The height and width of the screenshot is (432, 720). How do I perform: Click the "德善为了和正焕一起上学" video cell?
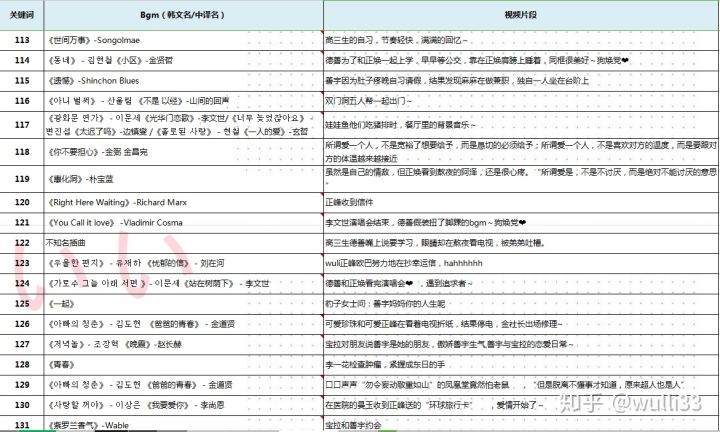click(521, 61)
